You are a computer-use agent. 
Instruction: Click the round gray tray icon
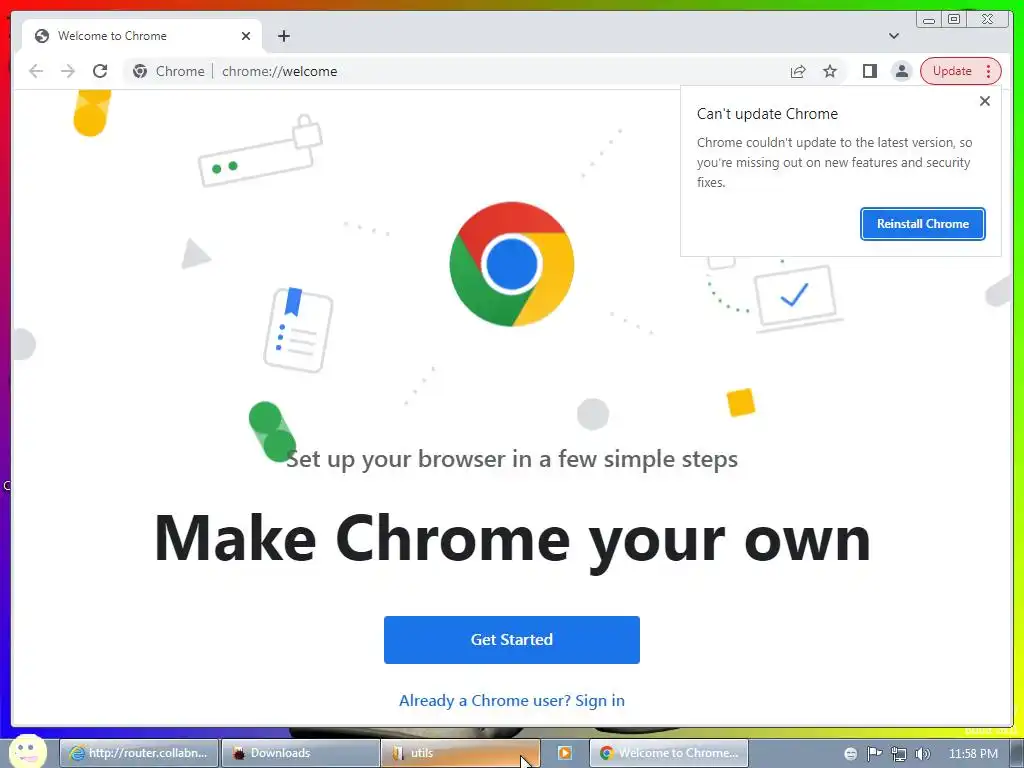pos(850,754)
